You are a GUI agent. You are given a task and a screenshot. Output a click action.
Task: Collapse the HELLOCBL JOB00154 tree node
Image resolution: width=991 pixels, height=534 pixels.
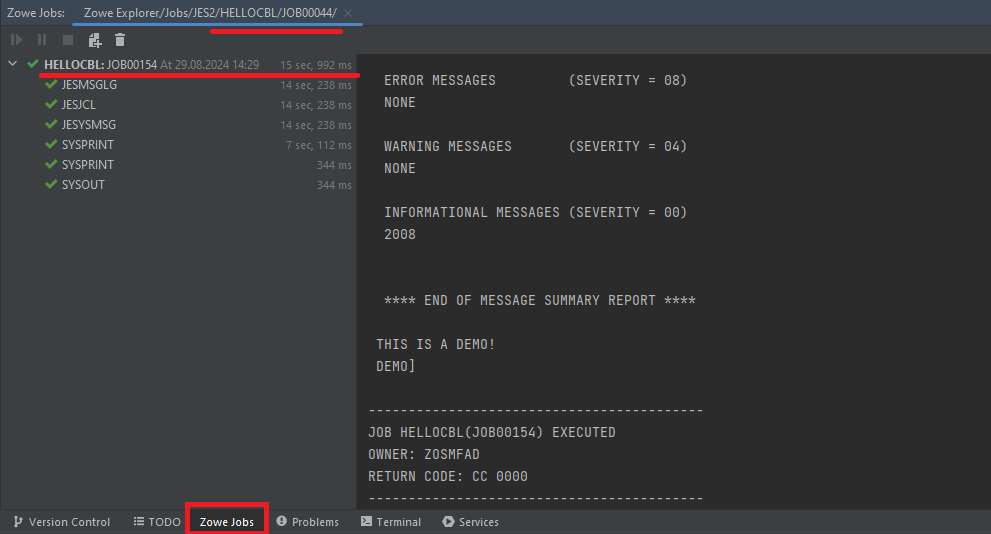click(13, 65)
